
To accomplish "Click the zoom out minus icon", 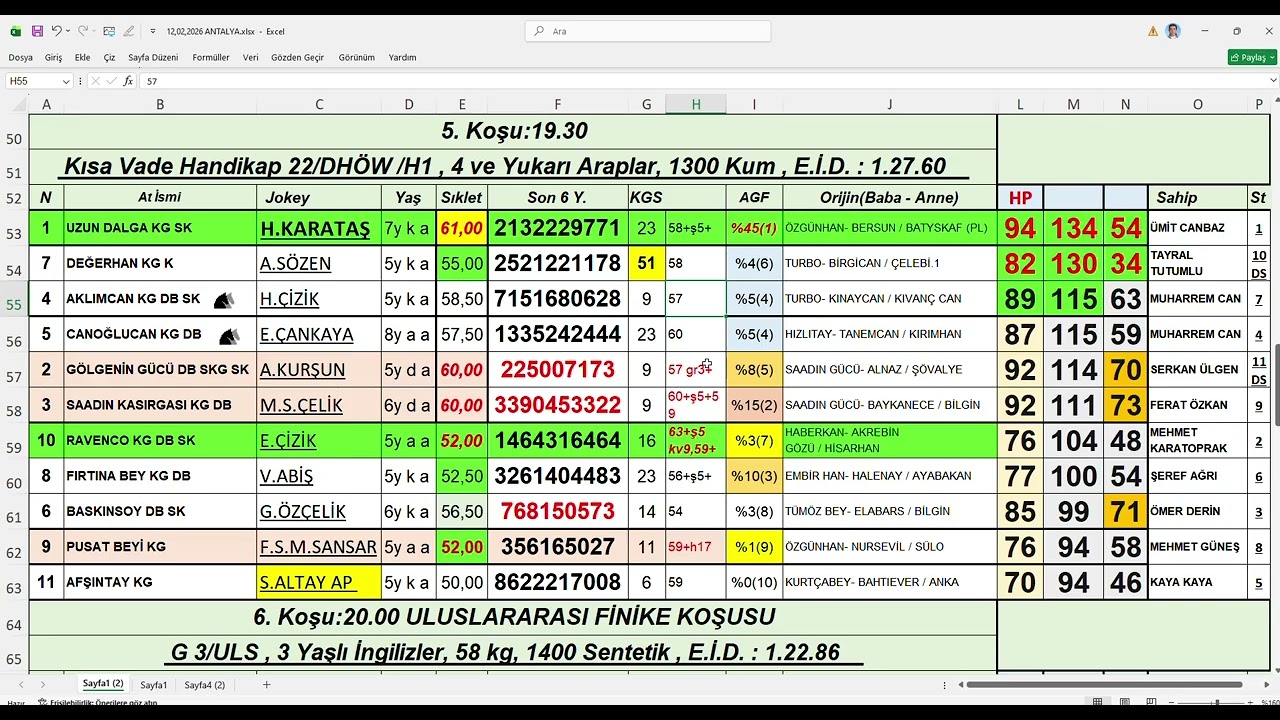I will click(1171, 702).
